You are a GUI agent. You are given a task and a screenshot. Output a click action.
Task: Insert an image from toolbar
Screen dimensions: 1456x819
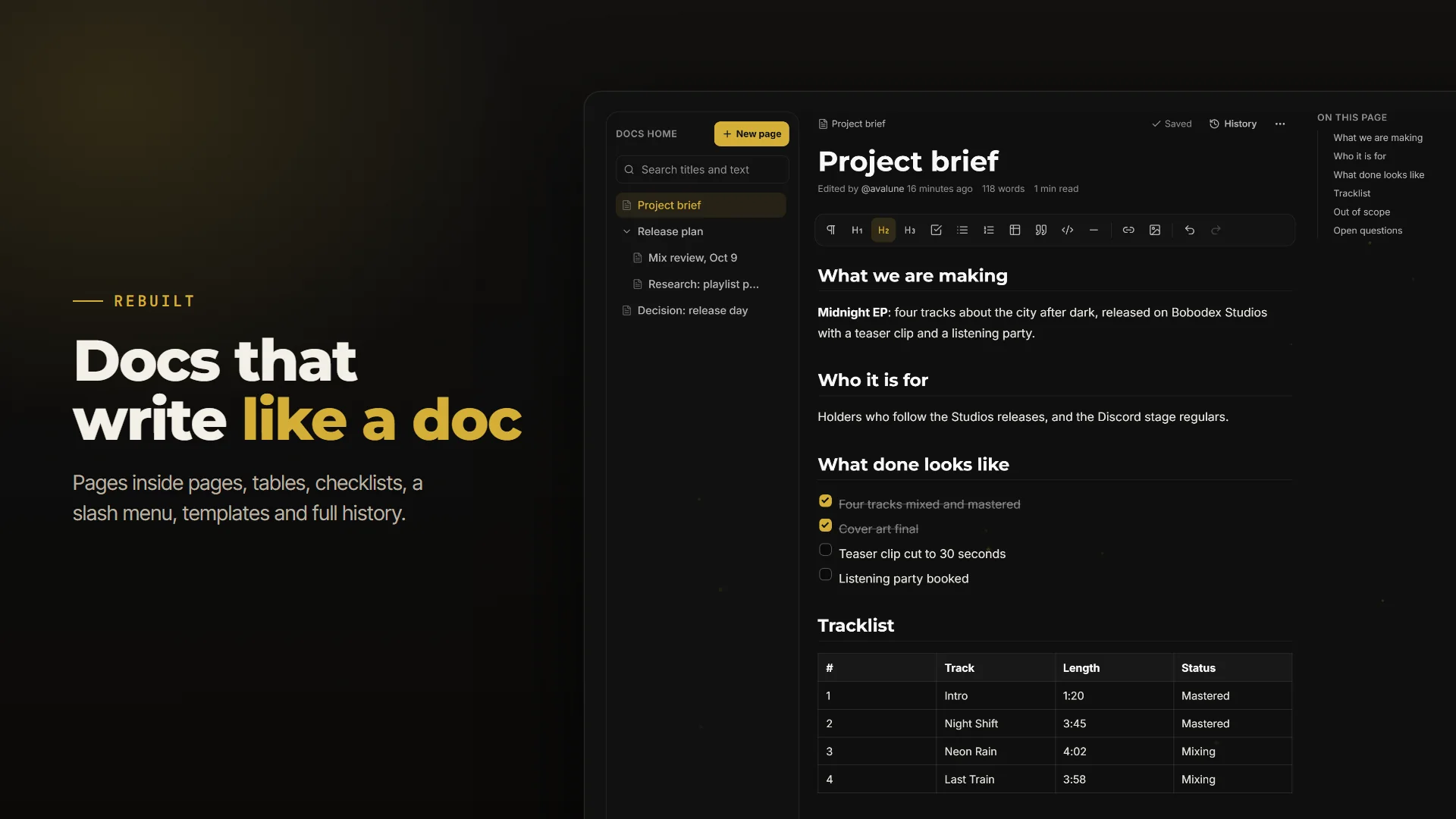1155,230
